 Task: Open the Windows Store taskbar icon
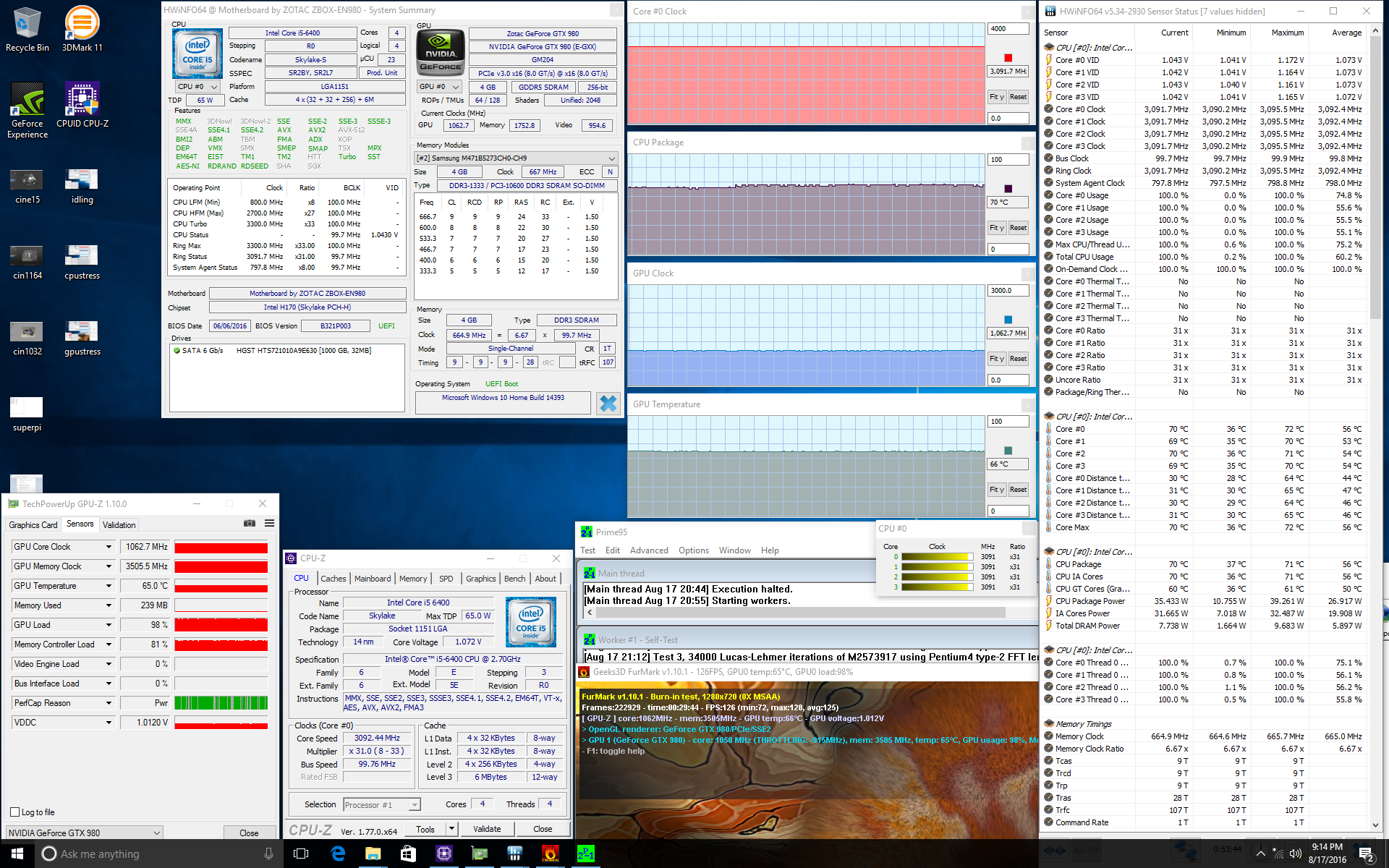click(408, 854)
